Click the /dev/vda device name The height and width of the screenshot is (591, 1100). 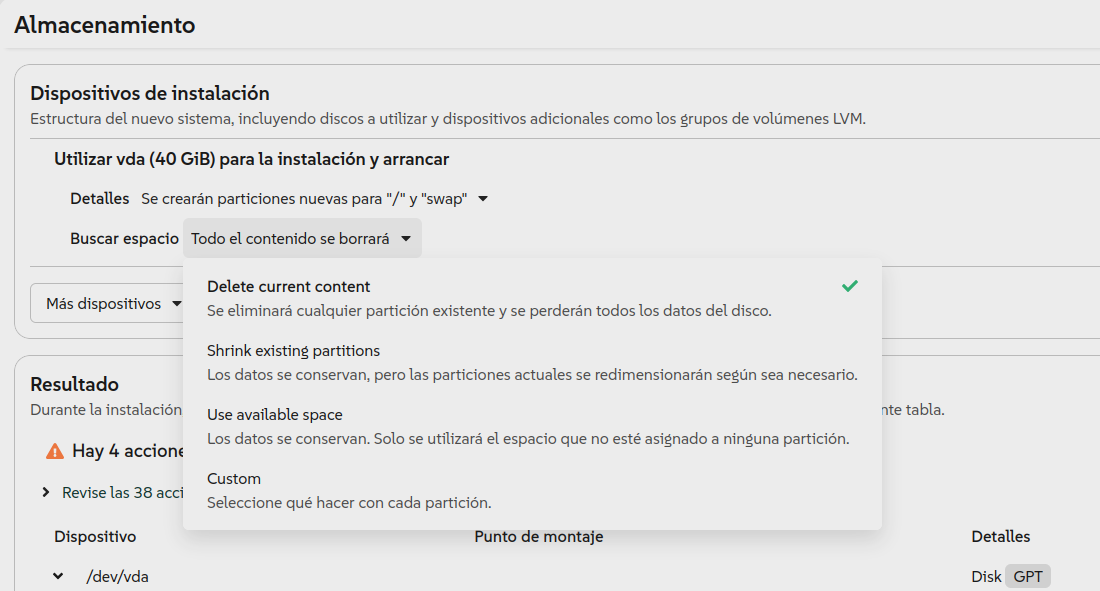(x=117, y=576)
